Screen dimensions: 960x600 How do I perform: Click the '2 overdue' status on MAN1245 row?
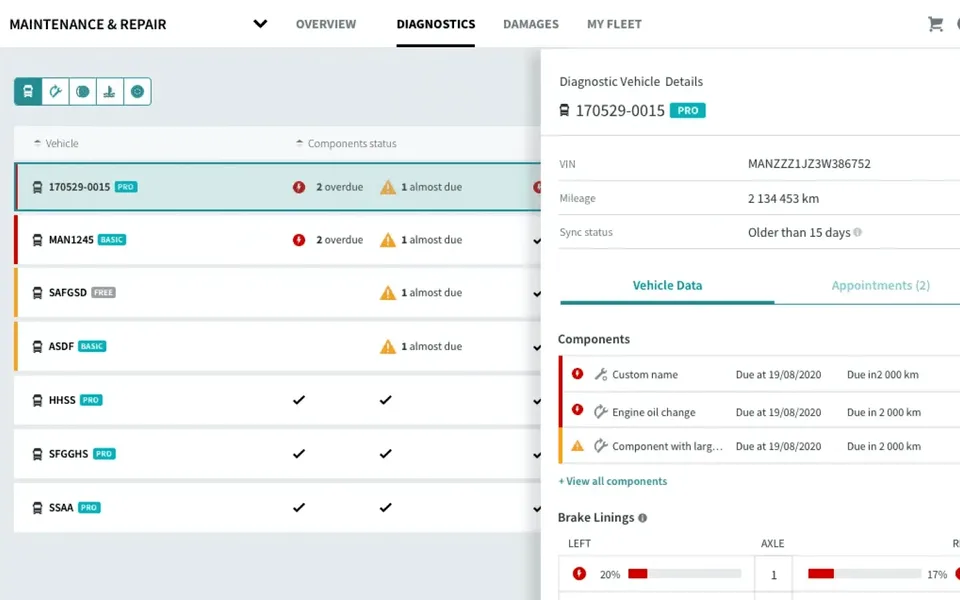(x=339, y=240)
